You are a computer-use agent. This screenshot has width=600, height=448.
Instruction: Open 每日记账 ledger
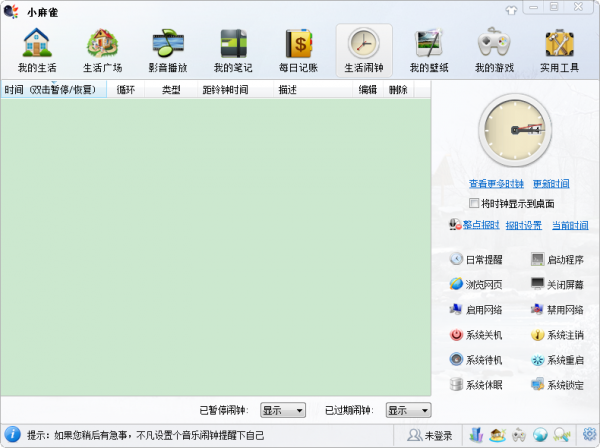(x=298, y=51)
